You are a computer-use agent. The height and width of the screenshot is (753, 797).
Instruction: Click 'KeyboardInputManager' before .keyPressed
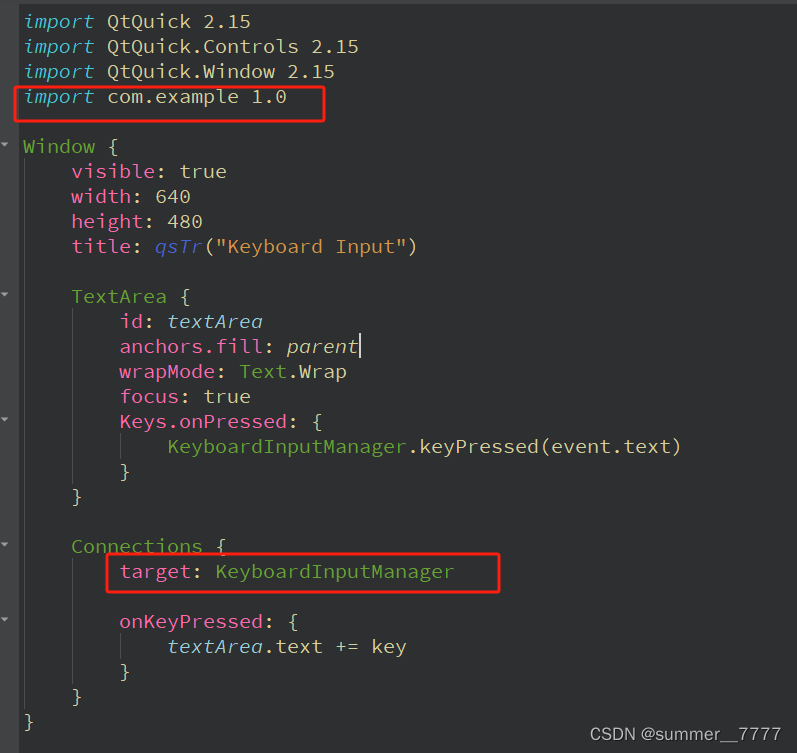pos(287,446)
